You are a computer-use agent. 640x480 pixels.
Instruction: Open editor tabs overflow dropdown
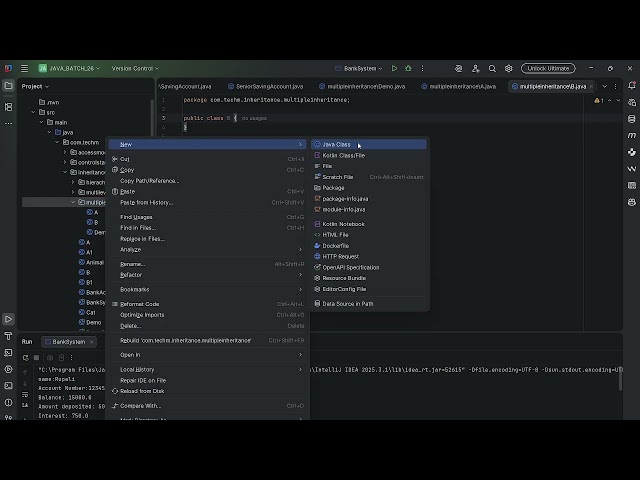[x=604, y=86]
